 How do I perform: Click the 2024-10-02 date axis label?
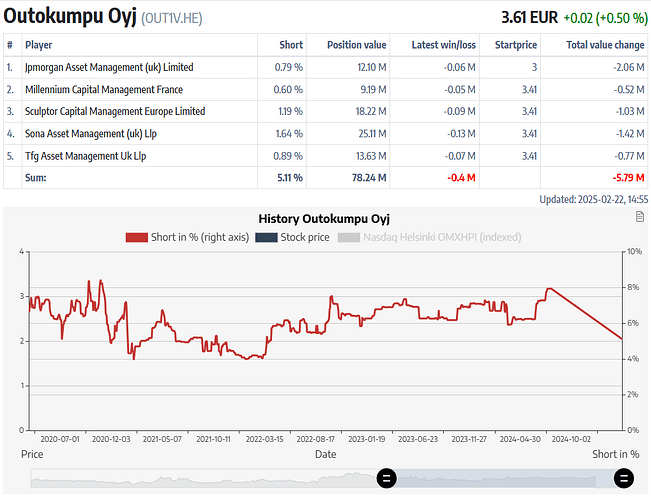pos(571,439)
